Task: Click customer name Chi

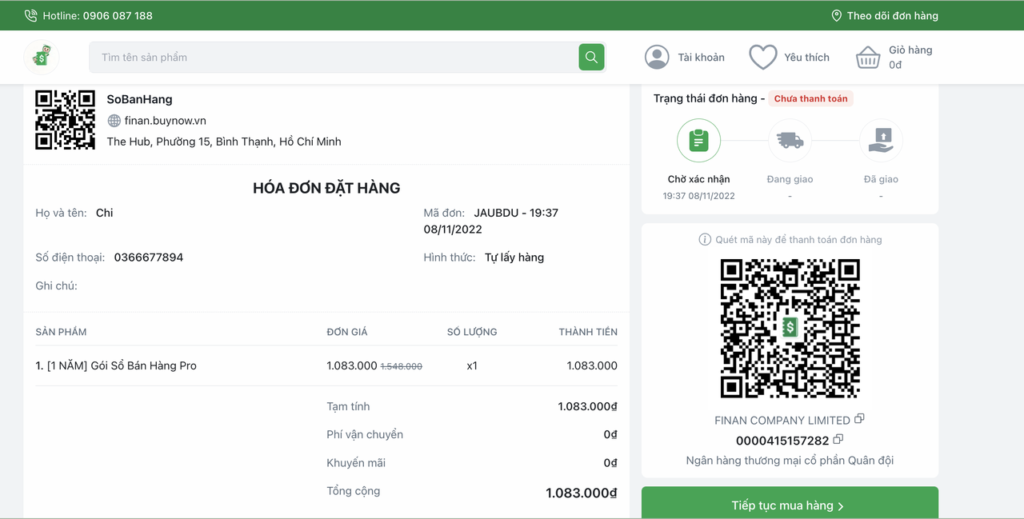Action: [104, 213]
